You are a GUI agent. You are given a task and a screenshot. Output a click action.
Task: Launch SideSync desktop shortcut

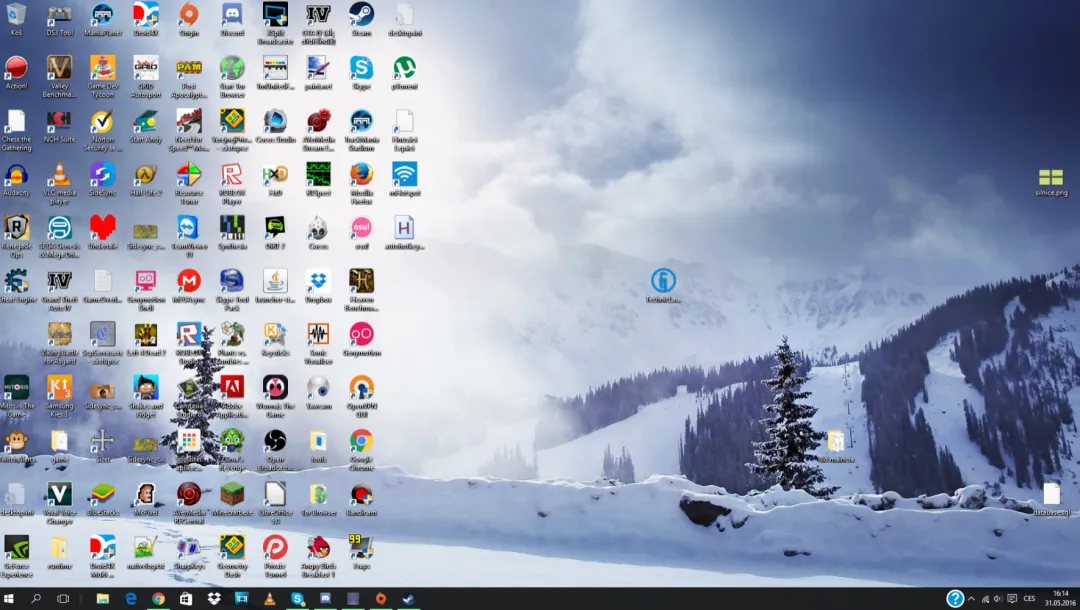(x=103, y=180)
